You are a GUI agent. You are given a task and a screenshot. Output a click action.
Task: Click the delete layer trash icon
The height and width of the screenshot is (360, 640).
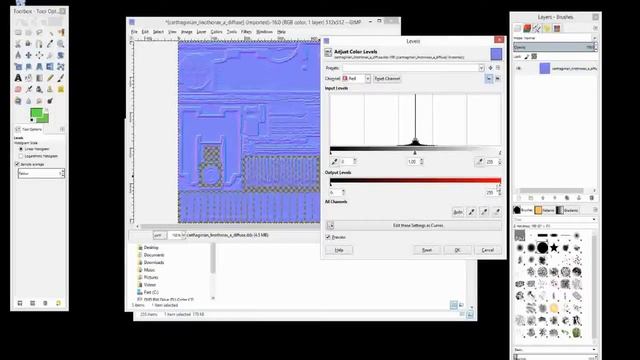tap(591, 198)
